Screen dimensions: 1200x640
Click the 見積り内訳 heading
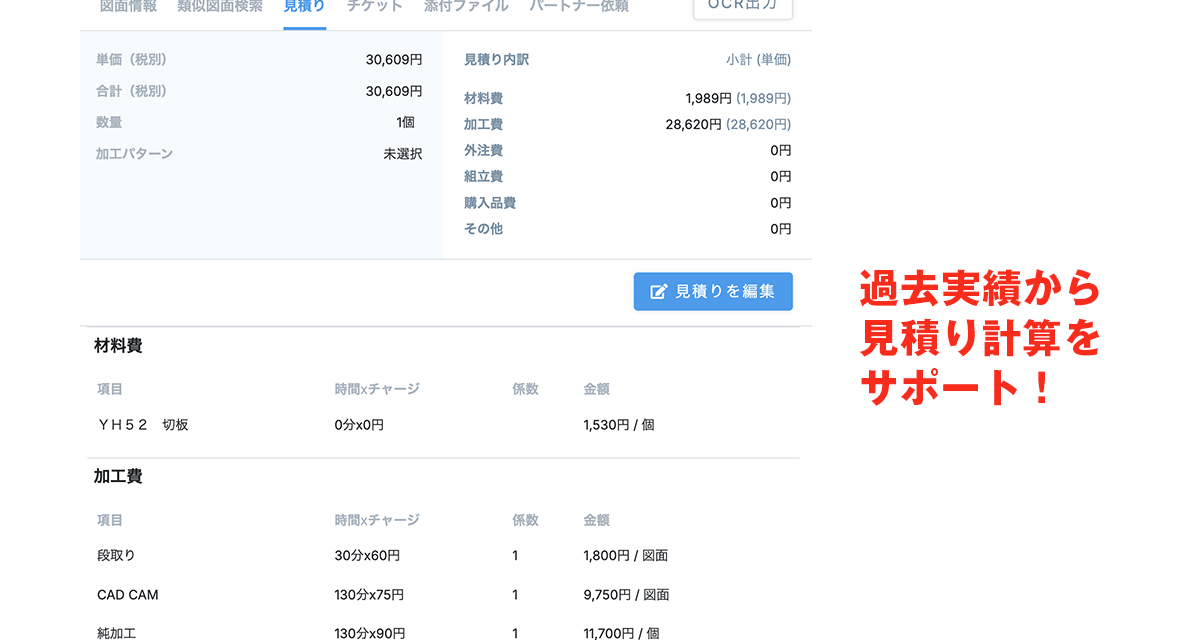point(497,60)
